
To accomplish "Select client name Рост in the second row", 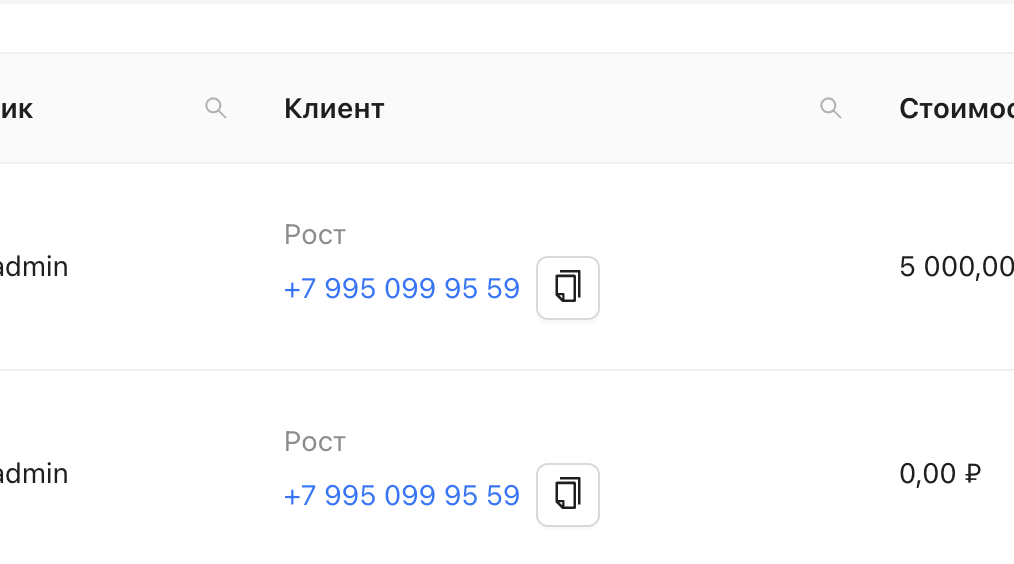I will pos(315,442).
